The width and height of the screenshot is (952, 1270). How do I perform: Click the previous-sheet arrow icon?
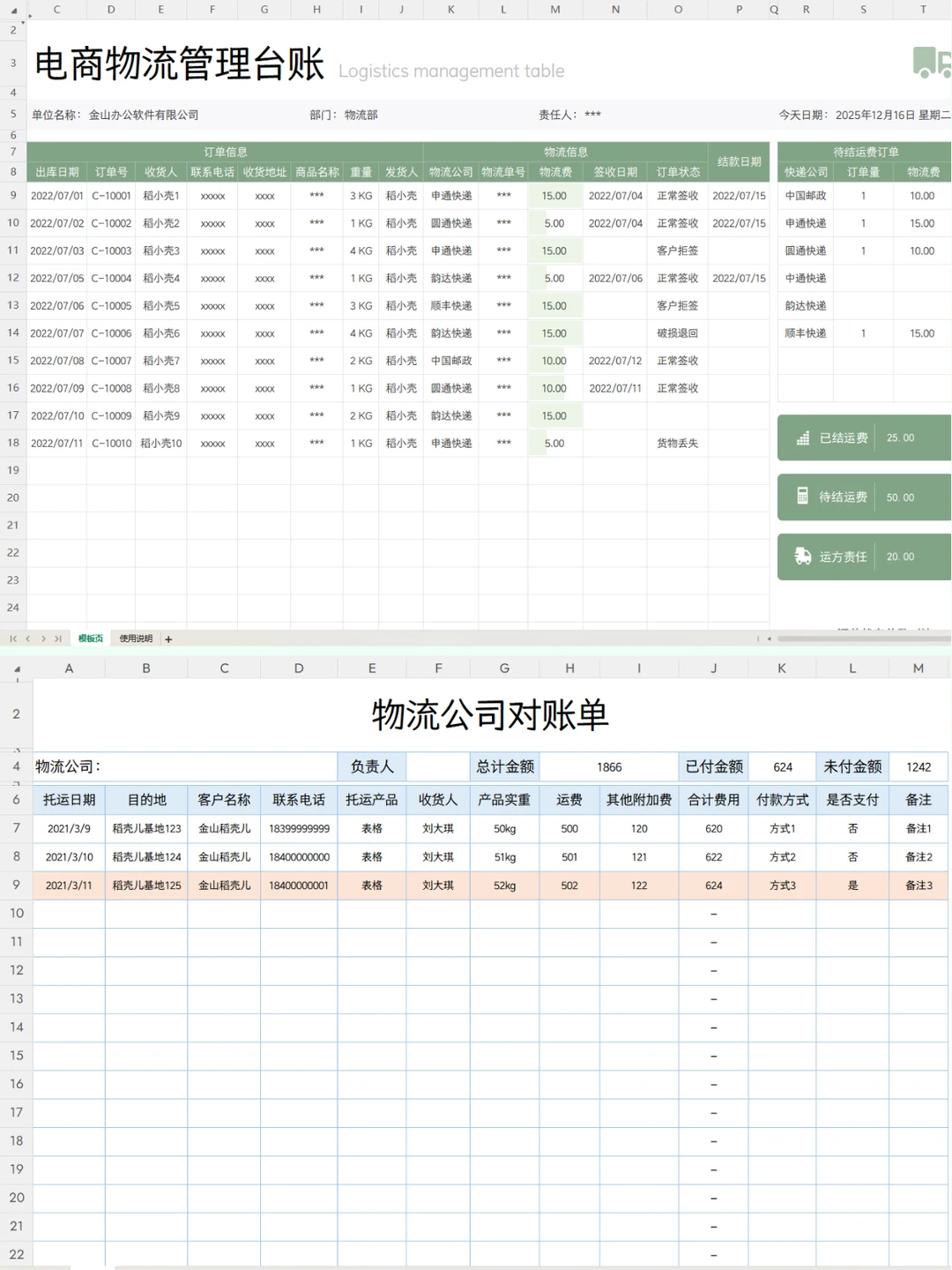[x=27, y=638]
